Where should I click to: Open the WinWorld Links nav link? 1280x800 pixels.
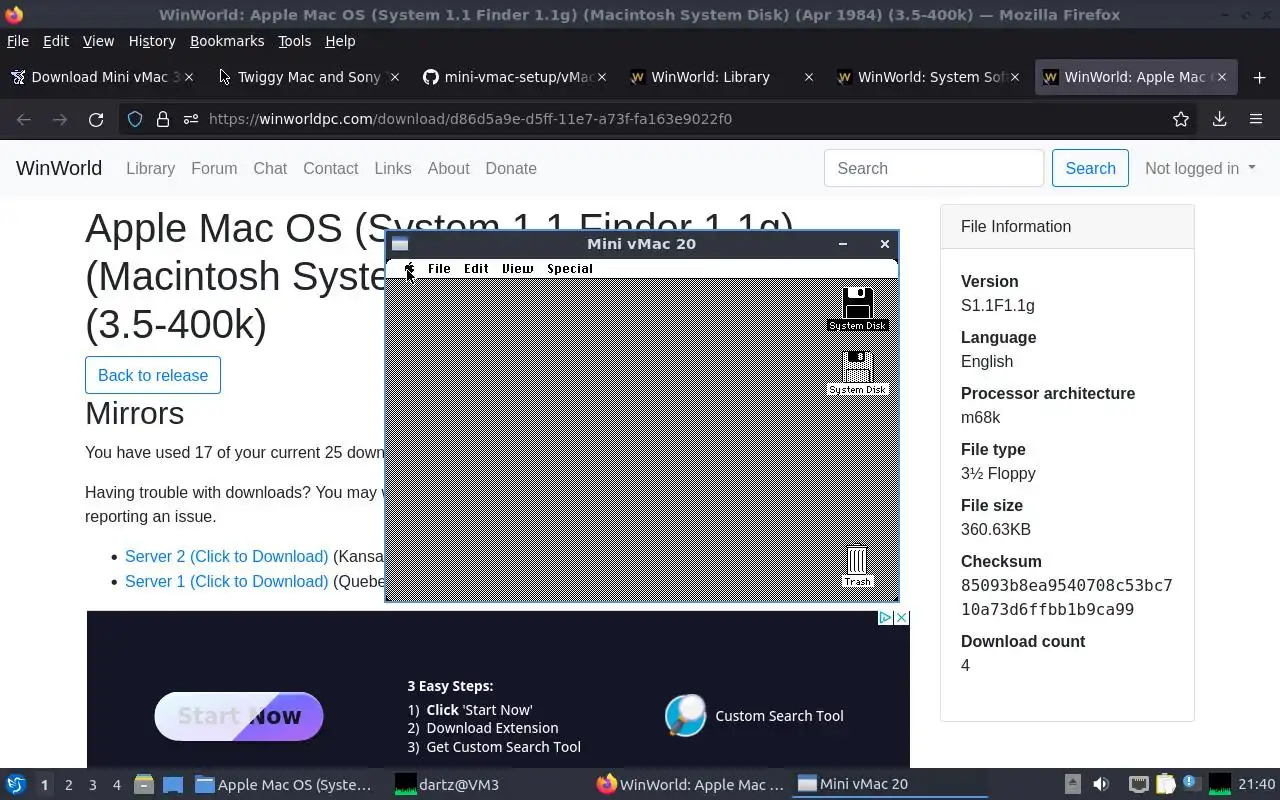(x=393, y=168)
